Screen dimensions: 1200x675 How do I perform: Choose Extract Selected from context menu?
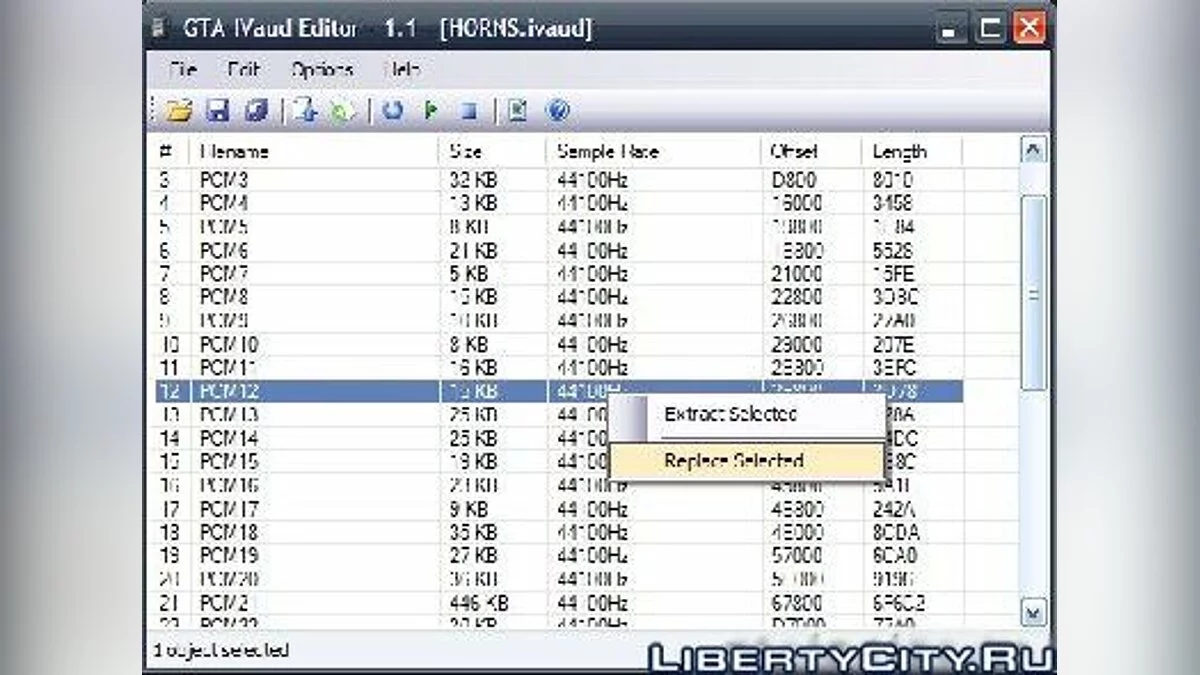[730, 414]
